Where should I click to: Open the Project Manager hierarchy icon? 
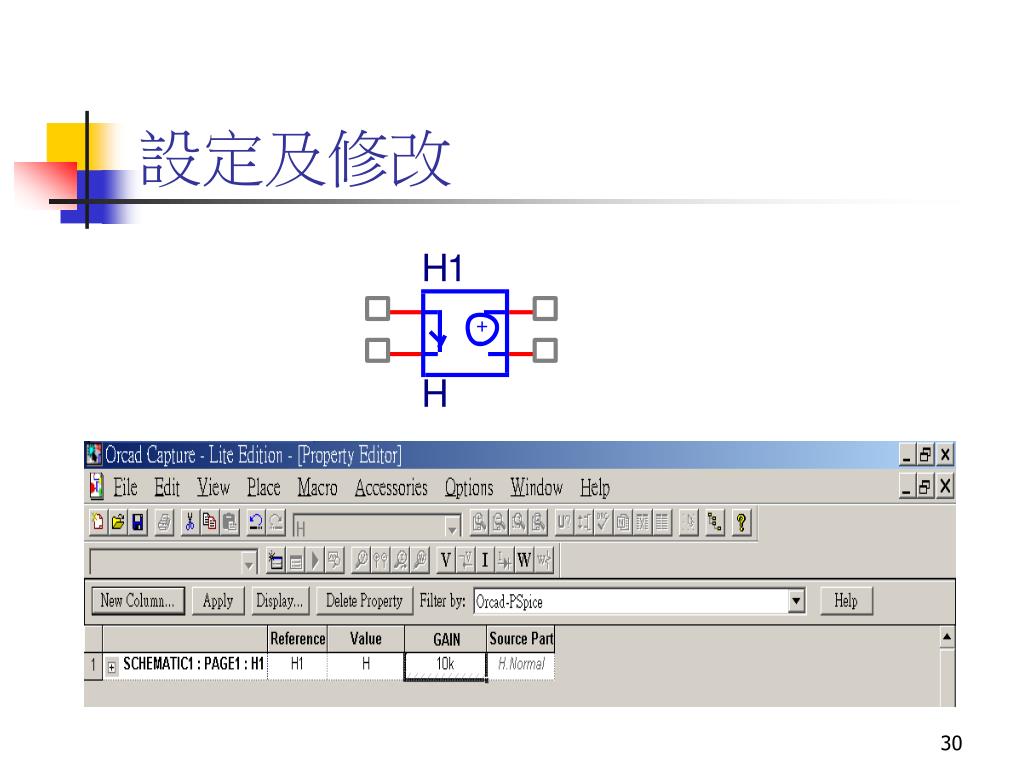[x=715, y=522]
